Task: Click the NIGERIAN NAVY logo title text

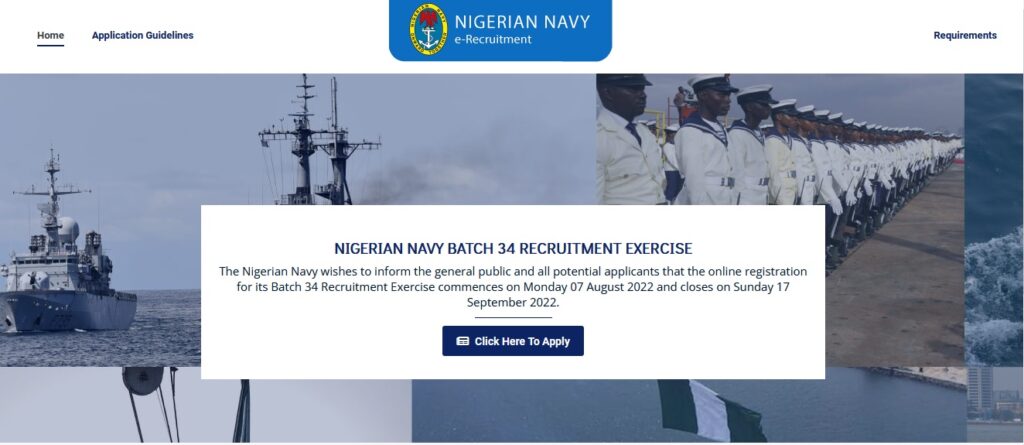Action: (522, 22)
